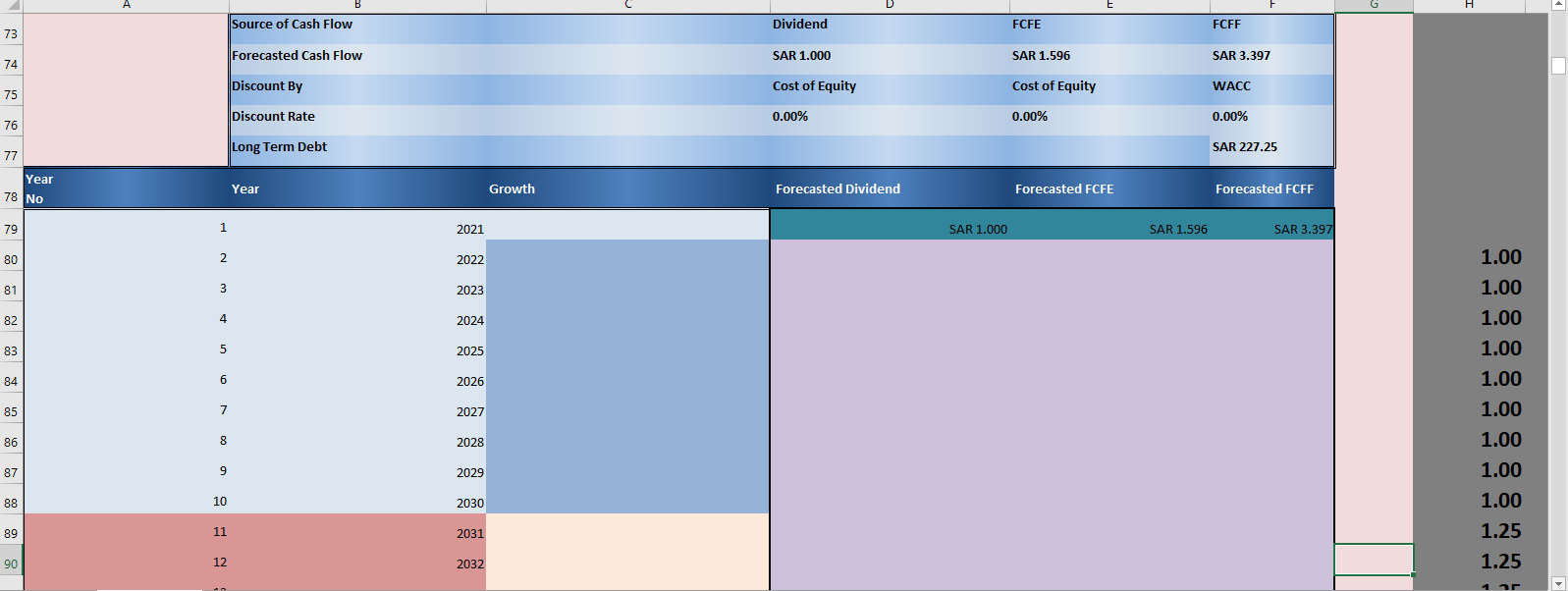Select column G header
Screen dimensions: 1568x591
pyautogui.click(x=1374, y=6)
